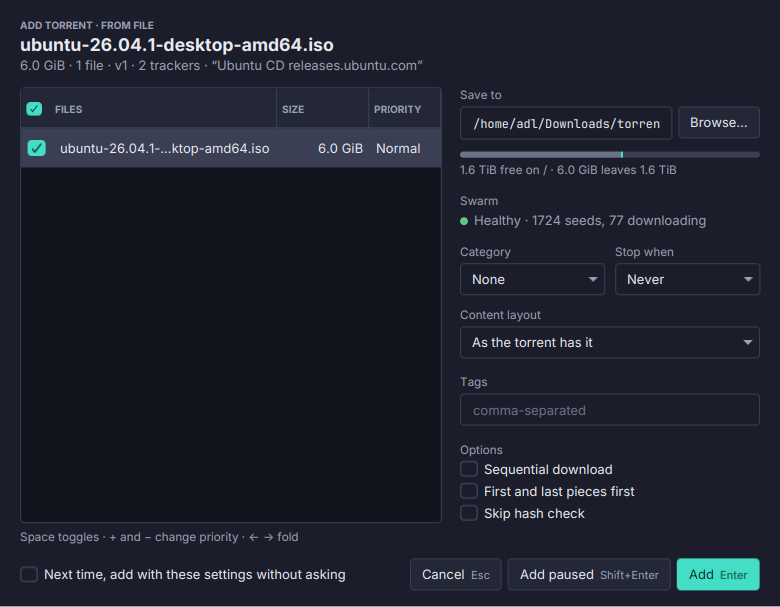Image resolution: width=780 pixels, height=607 pixels.
Task: Click the torrent summary line with 2 trackers
Action: tap(221, 66)
